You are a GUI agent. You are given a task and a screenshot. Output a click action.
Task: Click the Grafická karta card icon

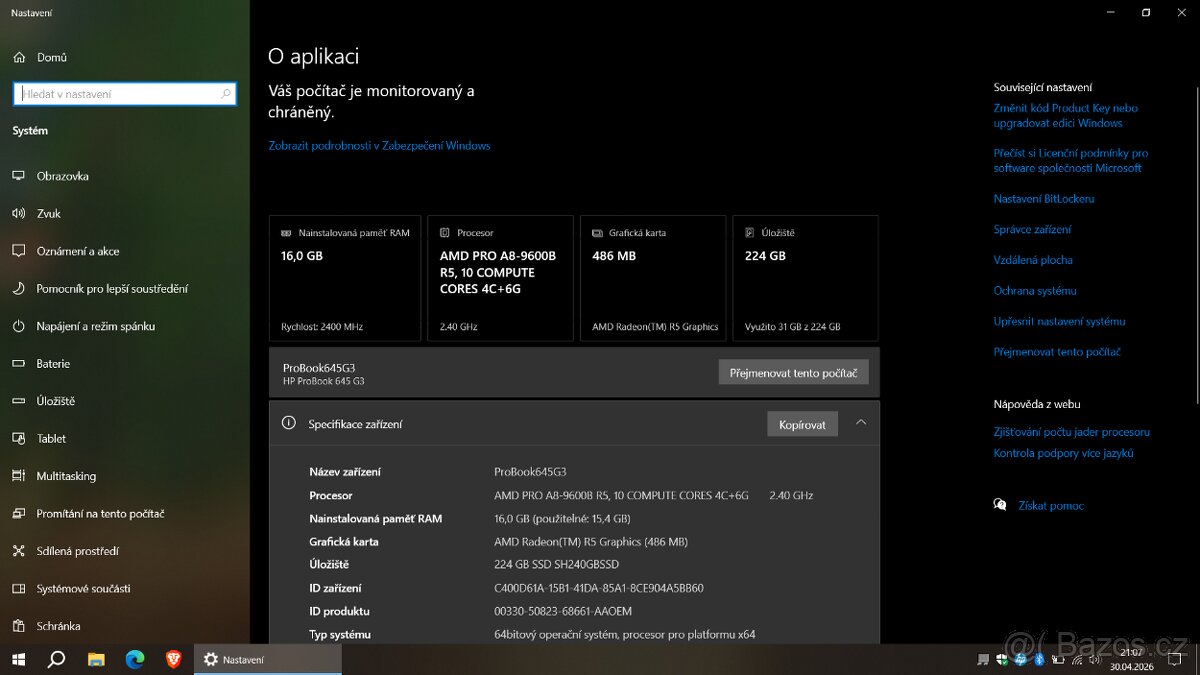597,233
